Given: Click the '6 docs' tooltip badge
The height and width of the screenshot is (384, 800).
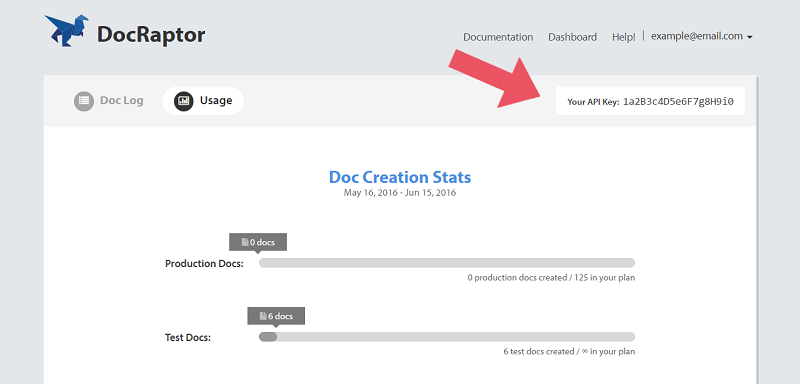Looking at the screenshot, I should pyautogui.click(x=276, y=316).
